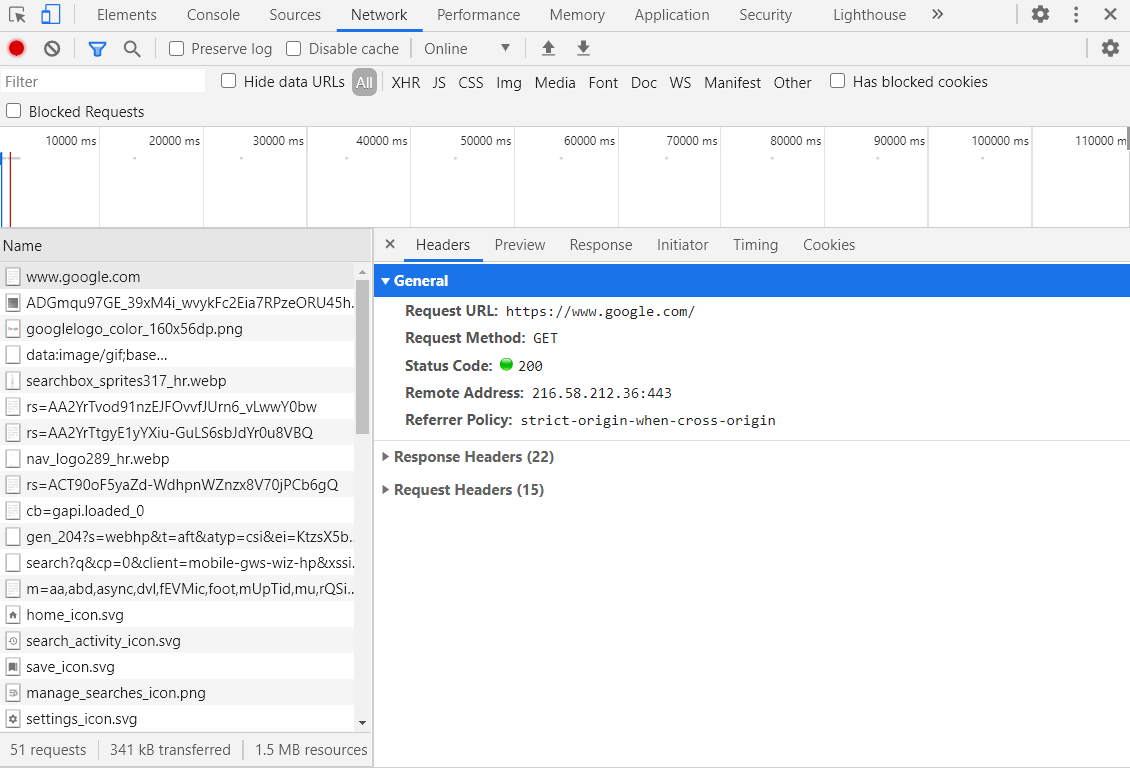Viewport: 1130px width, 768px height.
Task: Filter requests by XHR type
Action: coord(406,83)
